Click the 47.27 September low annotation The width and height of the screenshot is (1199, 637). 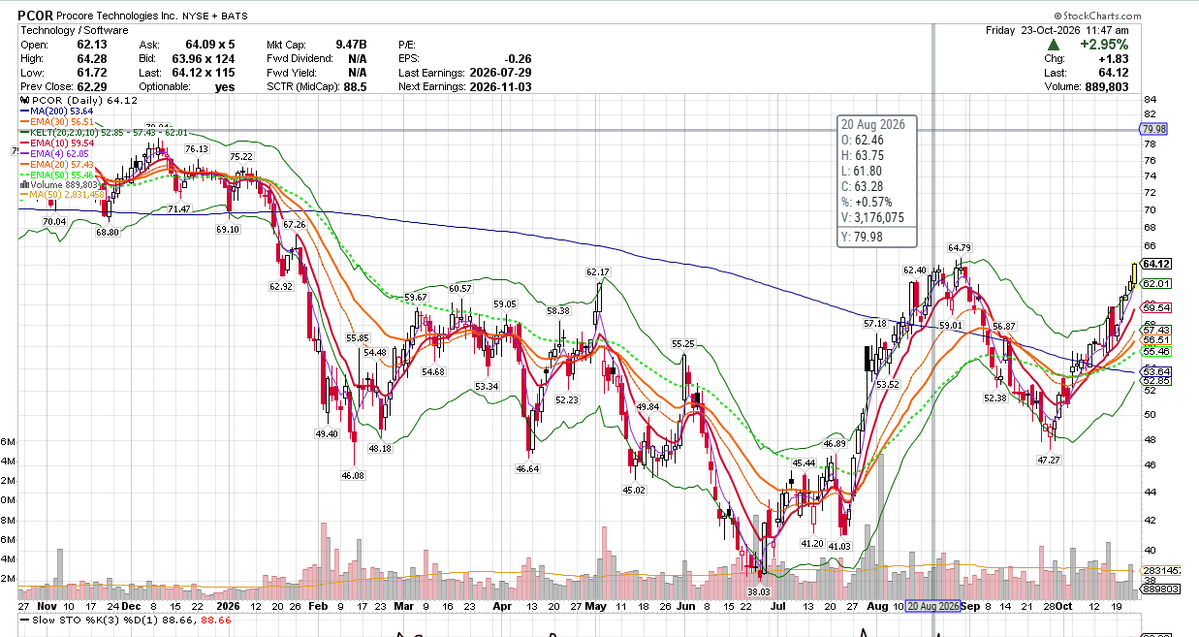pyautogui.click(x=1048, y=460)
